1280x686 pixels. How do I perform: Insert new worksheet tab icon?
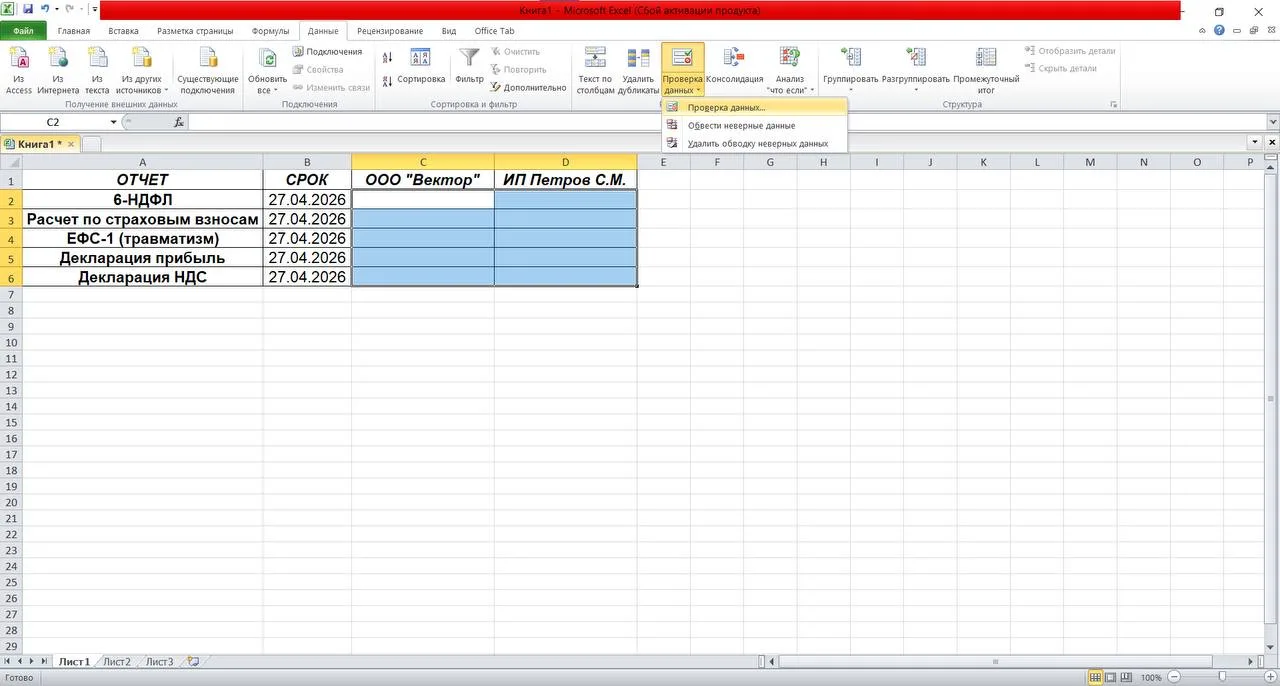point(193,662)
